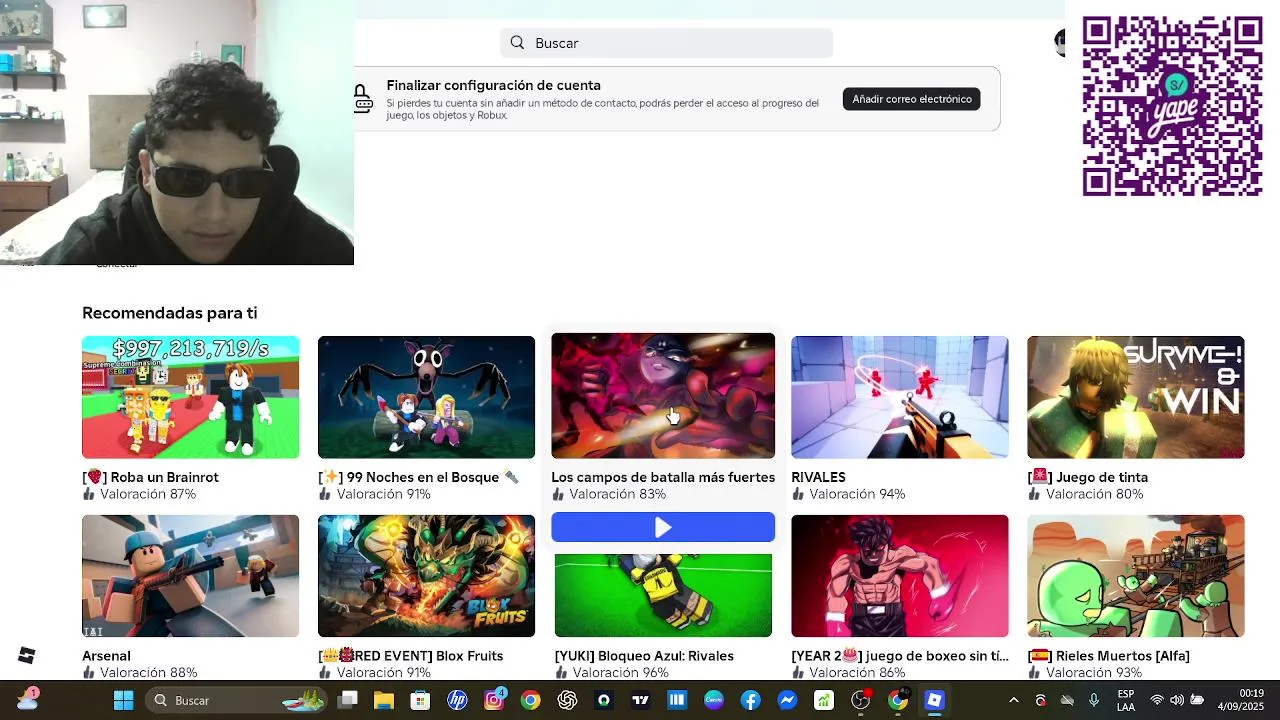Open the Roba un Brainrot game thumbnail

click(190, 397)
